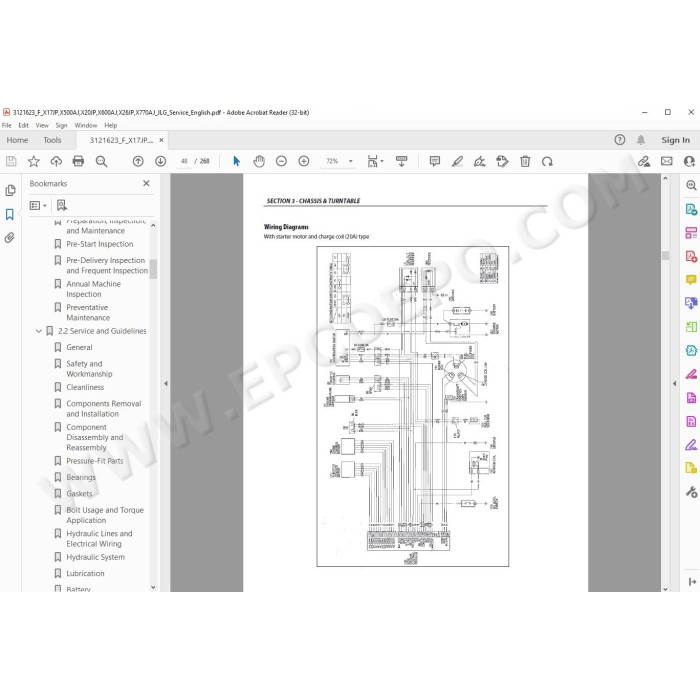700x700 pixels.
Task: Open fit page options icon
Action: 375,161
